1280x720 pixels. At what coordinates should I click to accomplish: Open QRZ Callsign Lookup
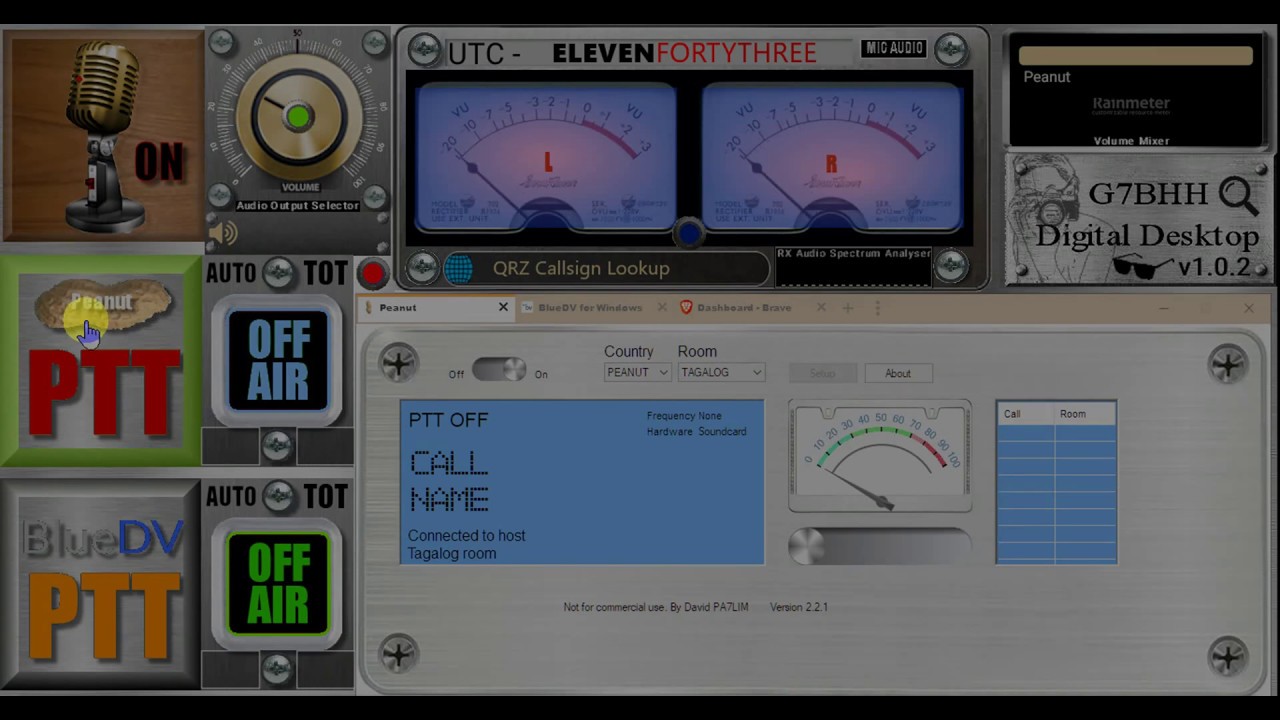(x=581, y=268)
